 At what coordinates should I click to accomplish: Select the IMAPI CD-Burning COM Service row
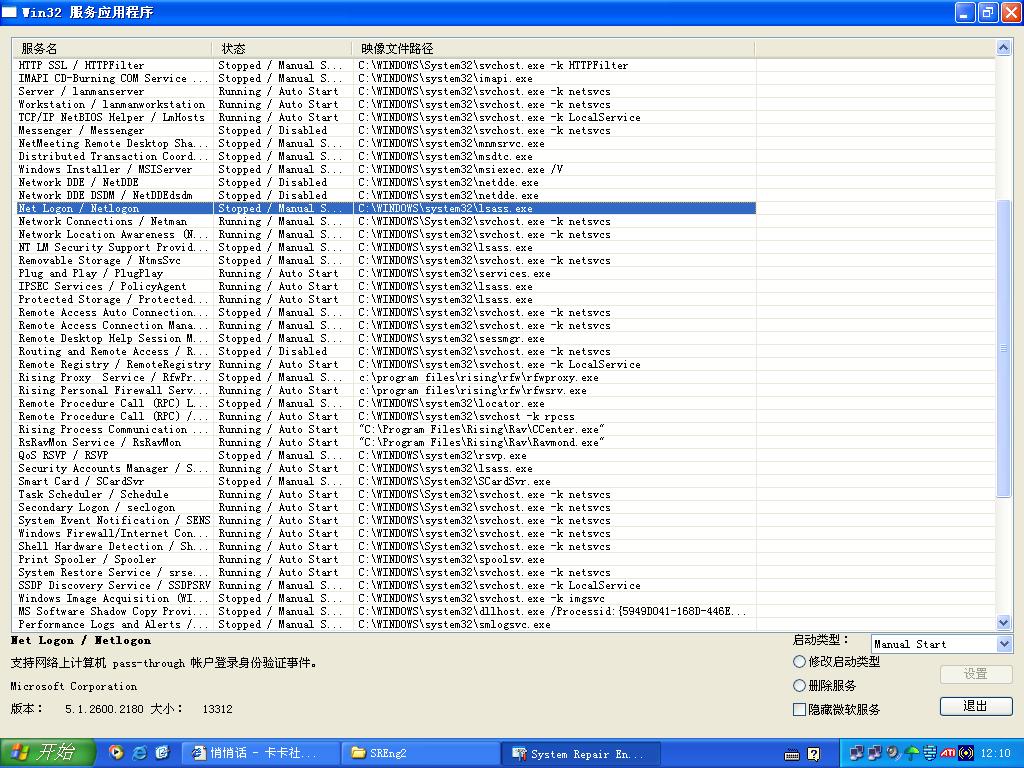pyautogui.click(x=385, y=78)
